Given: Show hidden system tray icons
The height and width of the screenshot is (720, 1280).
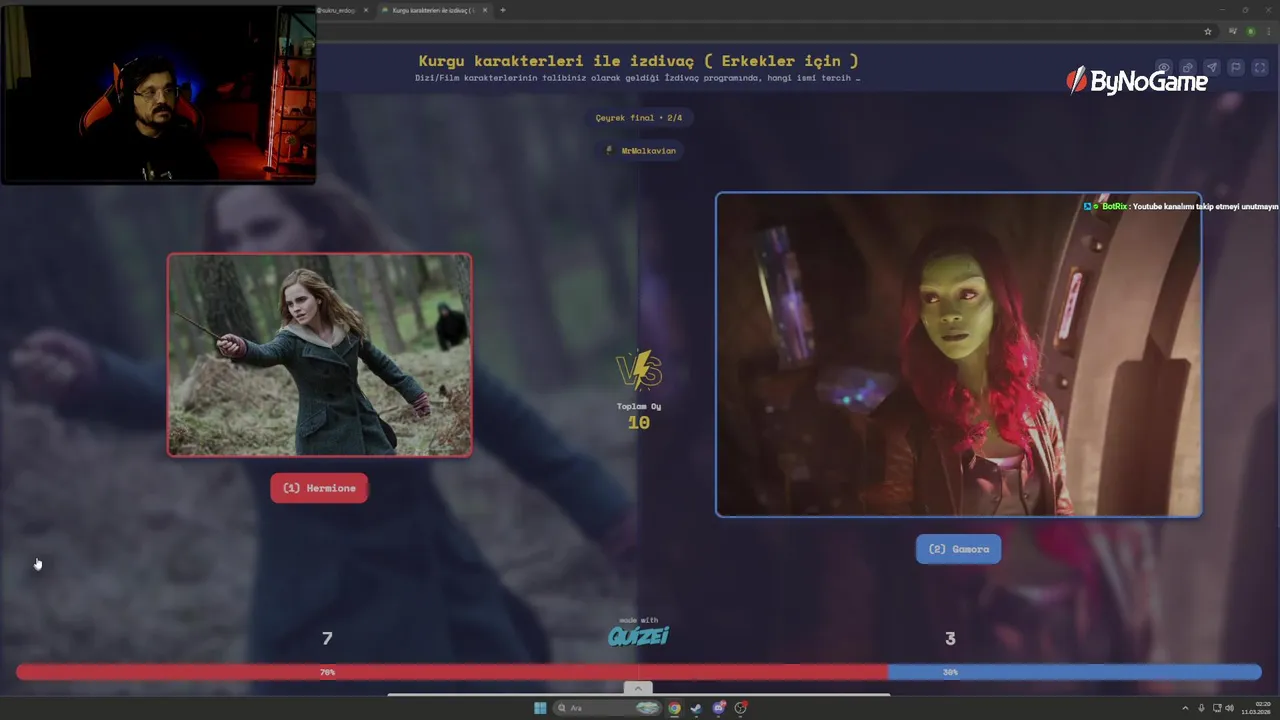Looking at the screenshot, I should [x=1185, y=708].
